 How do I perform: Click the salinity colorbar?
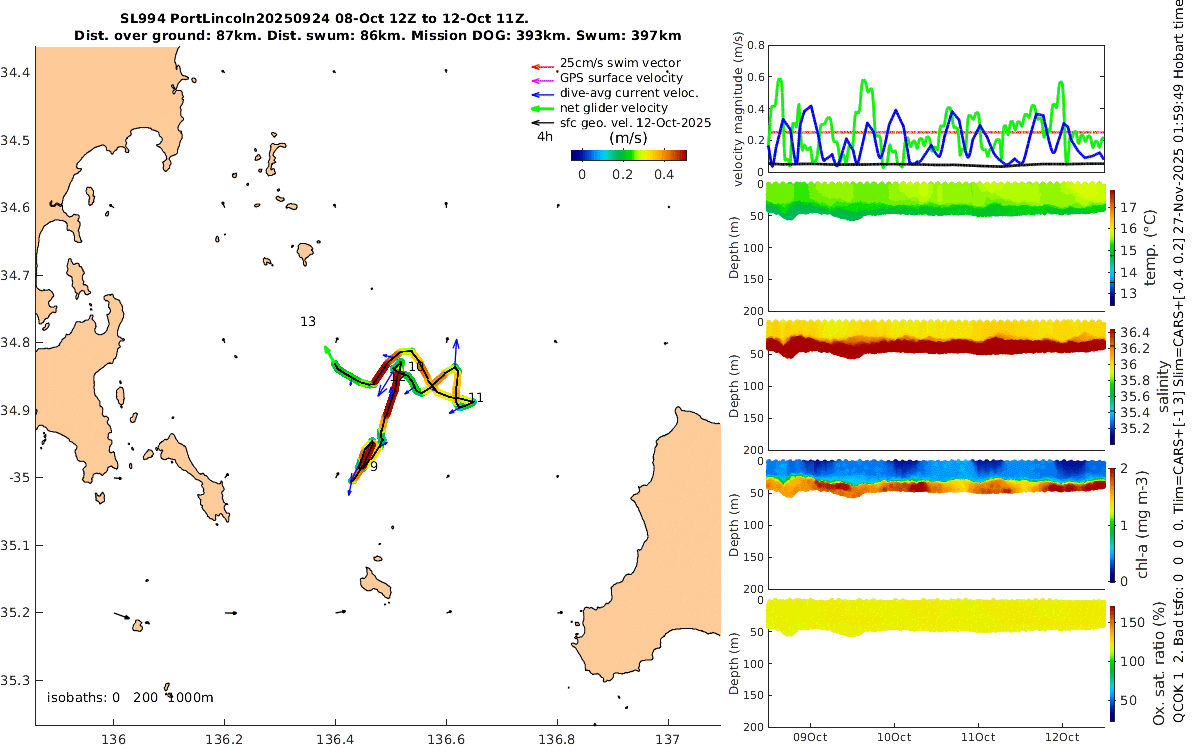click(x=1114, y=385)
